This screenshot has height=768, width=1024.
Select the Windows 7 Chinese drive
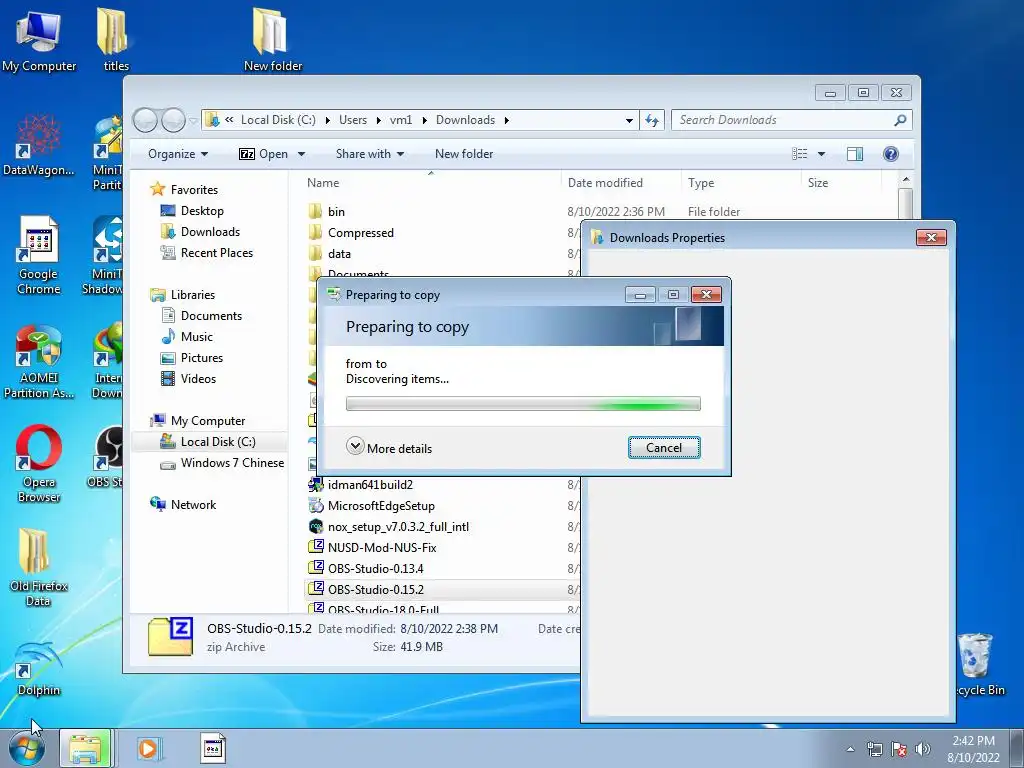coord(222,463)
